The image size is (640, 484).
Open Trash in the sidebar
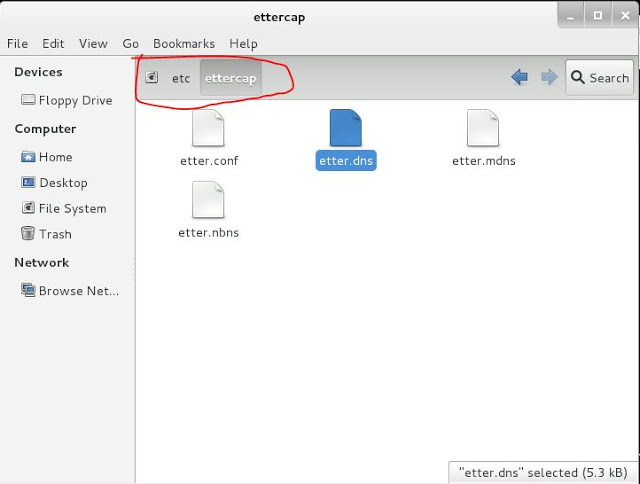pos(47,234)
